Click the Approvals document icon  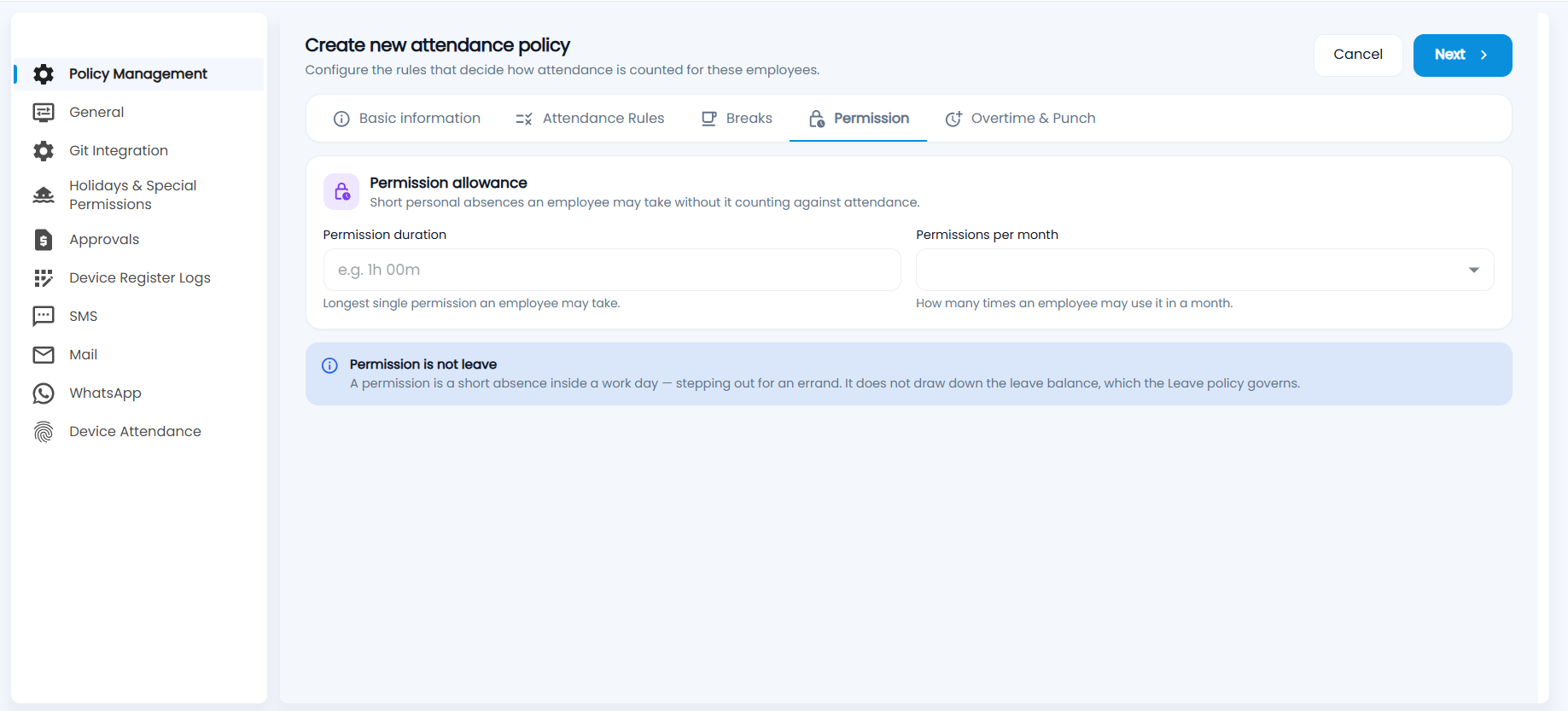tap(44, 240)
